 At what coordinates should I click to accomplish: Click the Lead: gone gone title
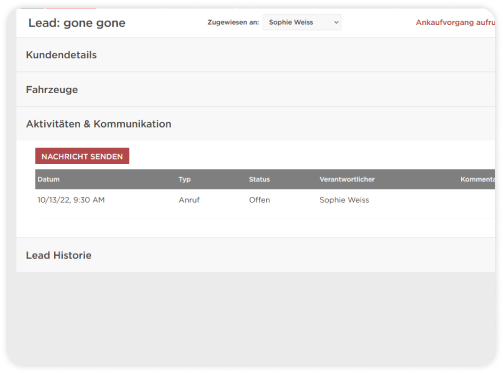point(77,23)
